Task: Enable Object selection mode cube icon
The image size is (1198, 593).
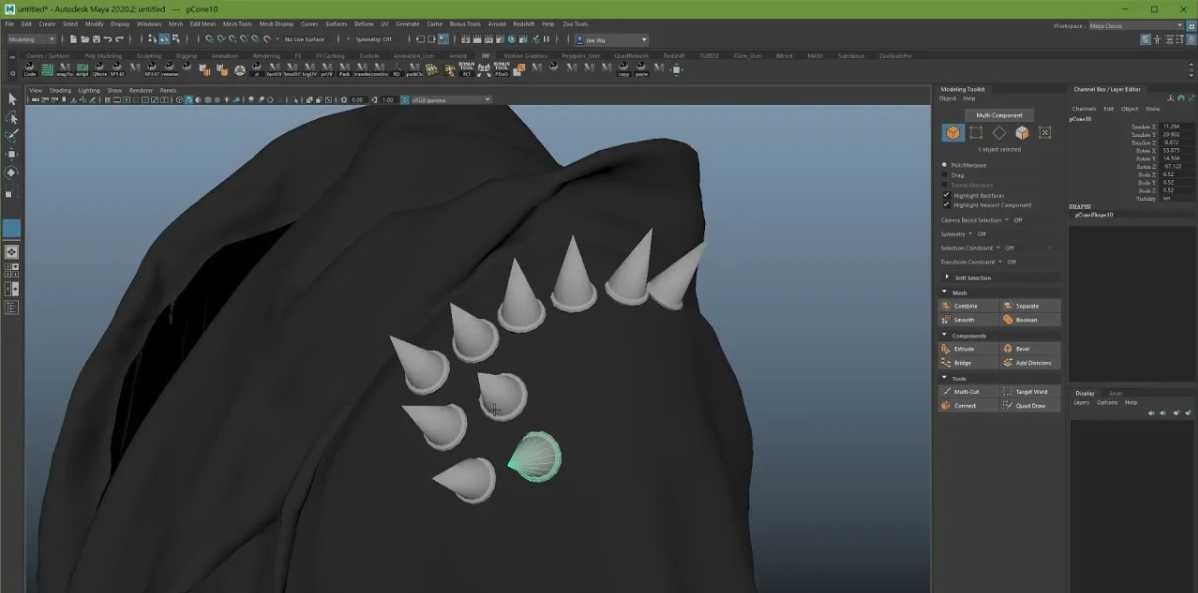Action: point(953,133)
